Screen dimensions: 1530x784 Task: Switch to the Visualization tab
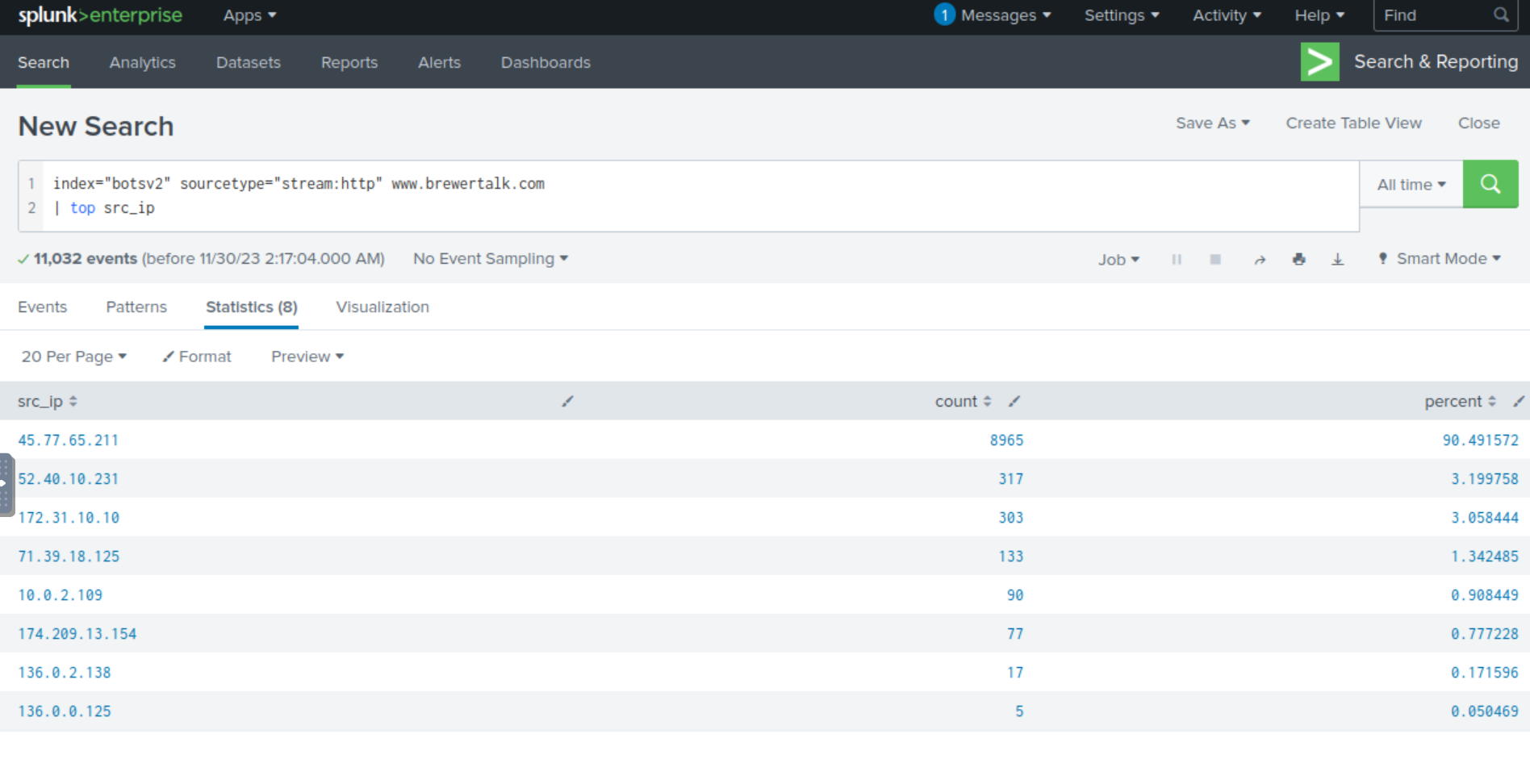tap(382, 307)
